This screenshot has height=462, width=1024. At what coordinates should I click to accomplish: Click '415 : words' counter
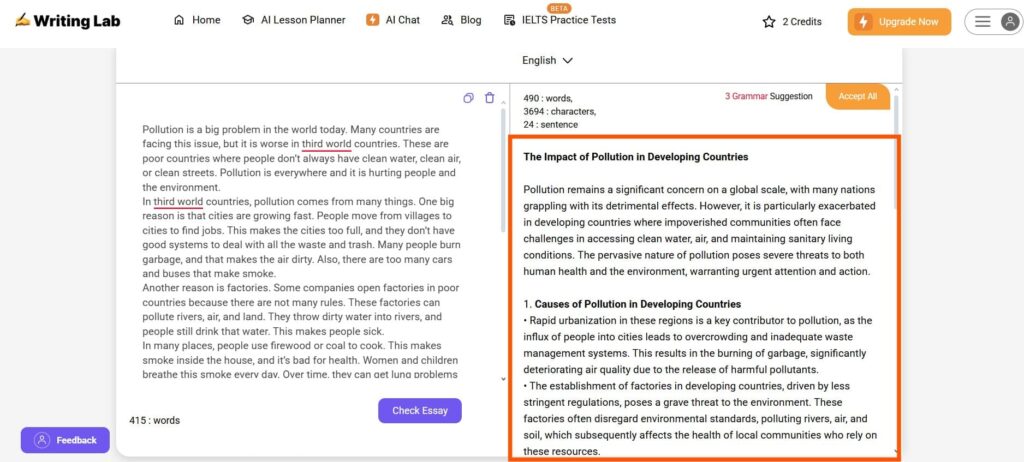(155, 420)
